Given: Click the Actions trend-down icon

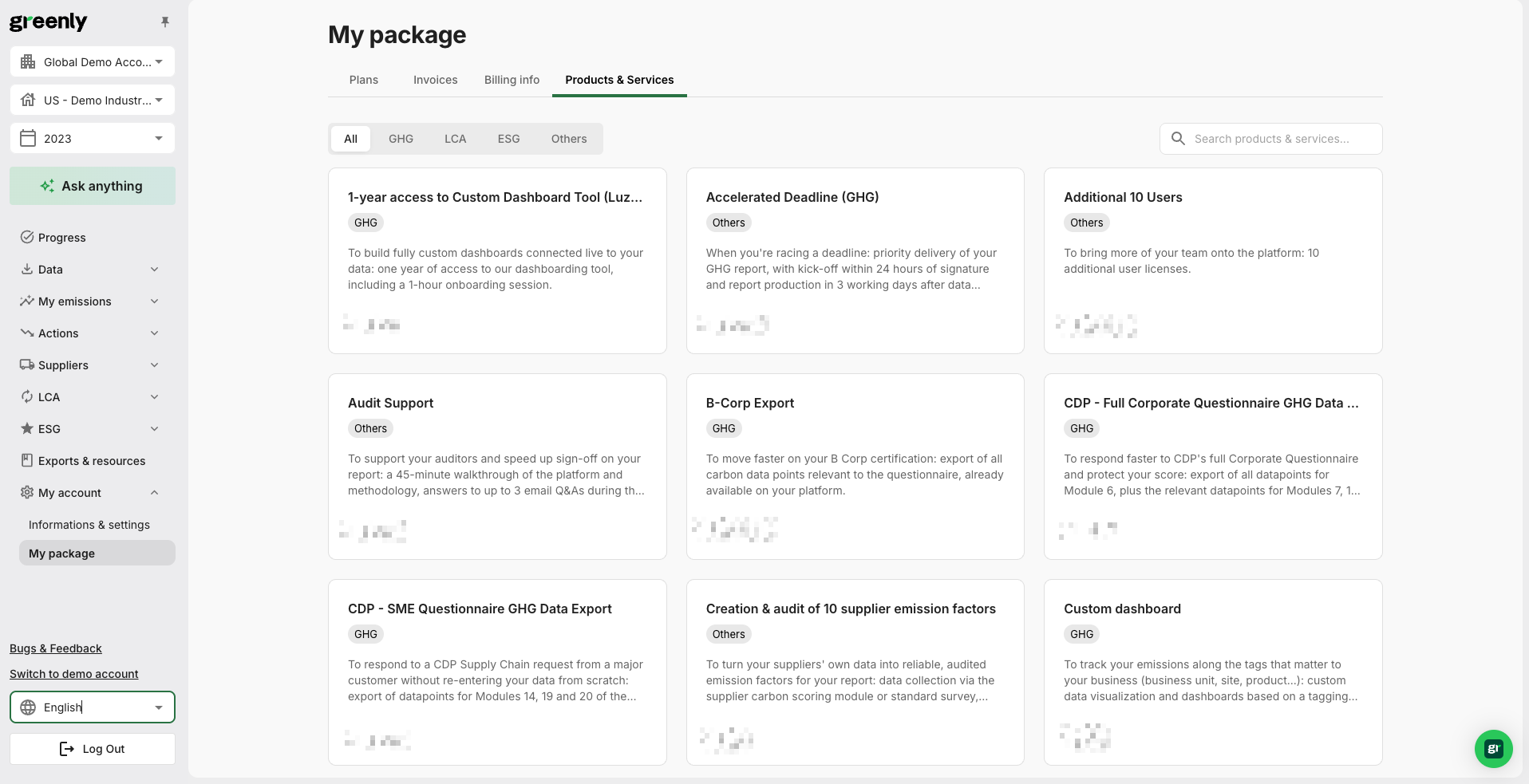Looking at the screenshot, I should [27, 333].
